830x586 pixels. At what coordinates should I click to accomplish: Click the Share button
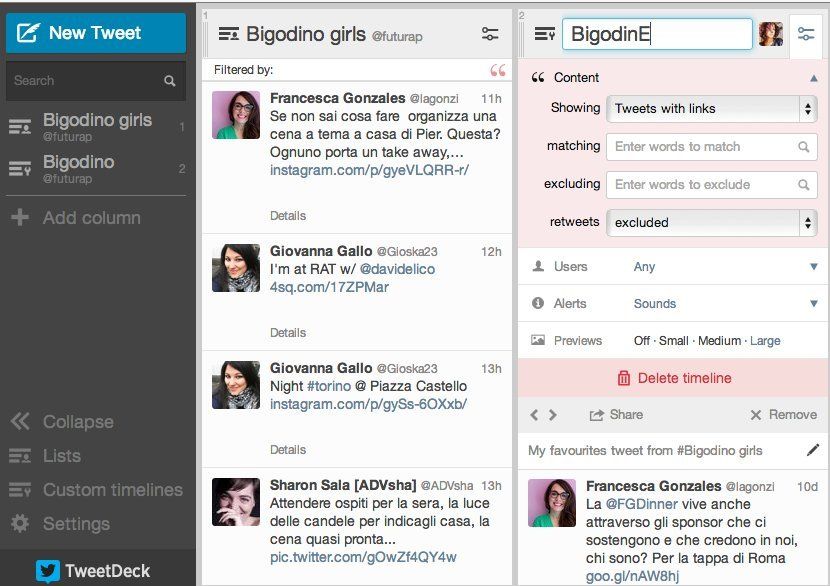616,415
